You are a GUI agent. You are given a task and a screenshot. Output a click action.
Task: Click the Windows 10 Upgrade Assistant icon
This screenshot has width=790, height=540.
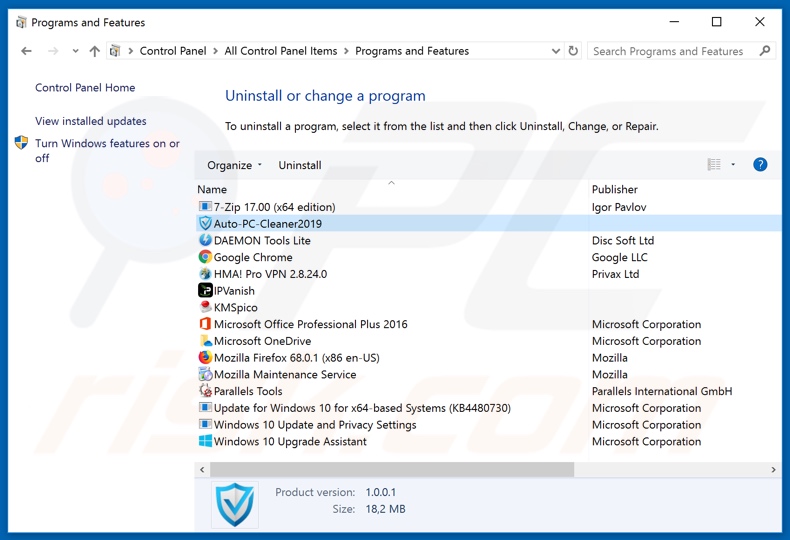point(205,441)
